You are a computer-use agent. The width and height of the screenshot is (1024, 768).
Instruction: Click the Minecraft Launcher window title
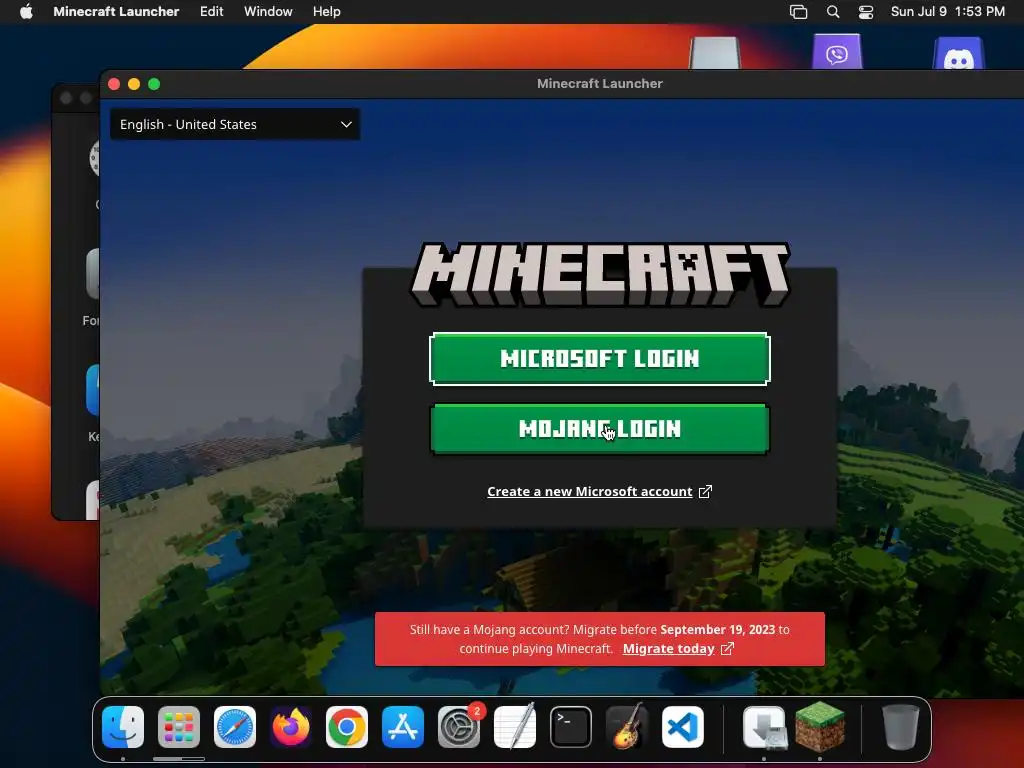click(600, 84)
